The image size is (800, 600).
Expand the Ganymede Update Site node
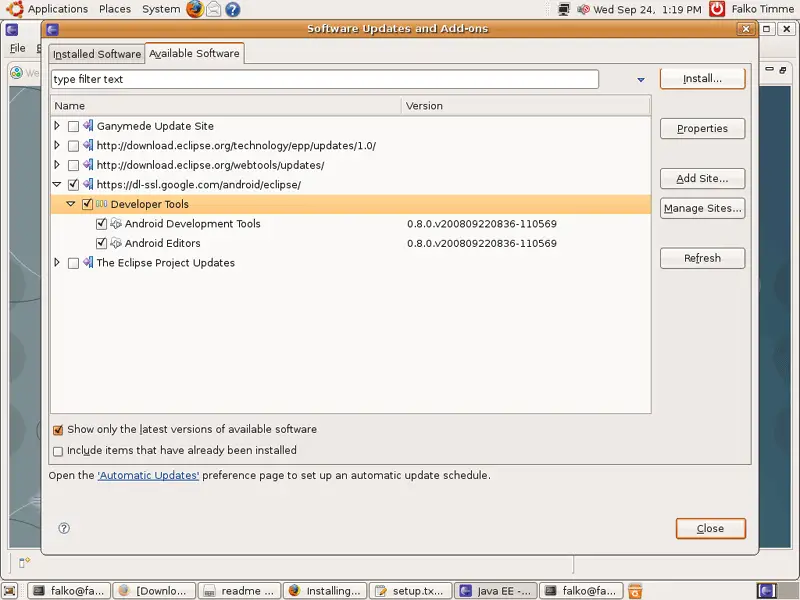click(57, 126)
